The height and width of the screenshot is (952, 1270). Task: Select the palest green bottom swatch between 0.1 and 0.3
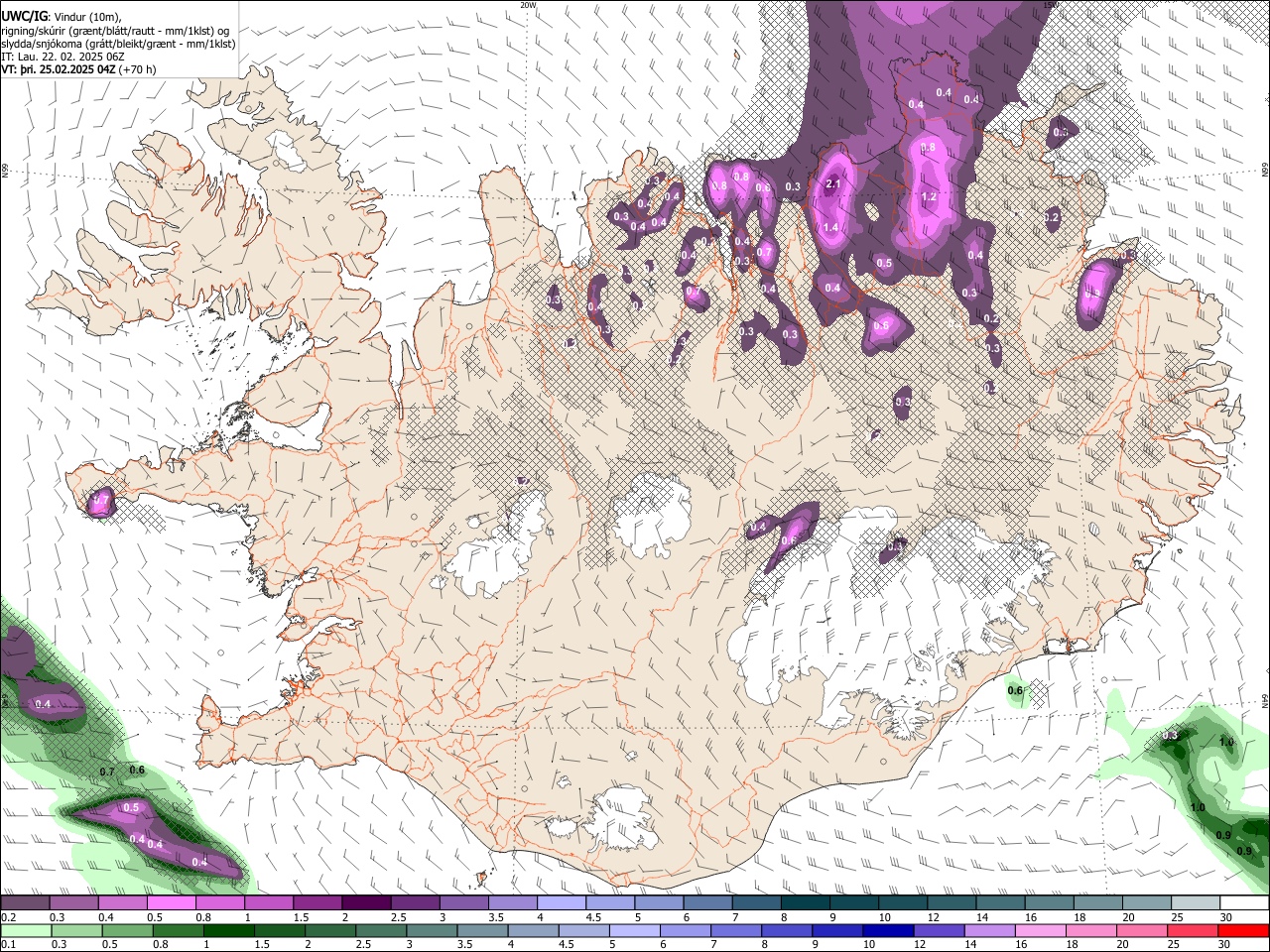(x=26, y=930)
